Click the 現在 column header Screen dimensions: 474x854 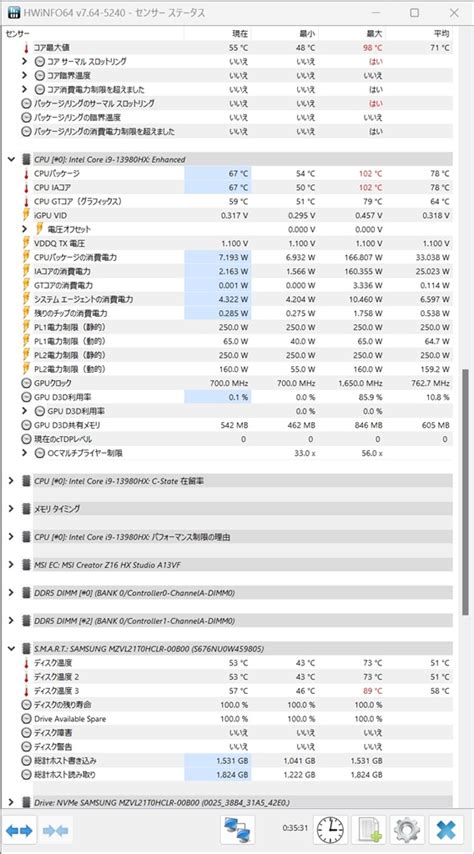pos(240,33)
